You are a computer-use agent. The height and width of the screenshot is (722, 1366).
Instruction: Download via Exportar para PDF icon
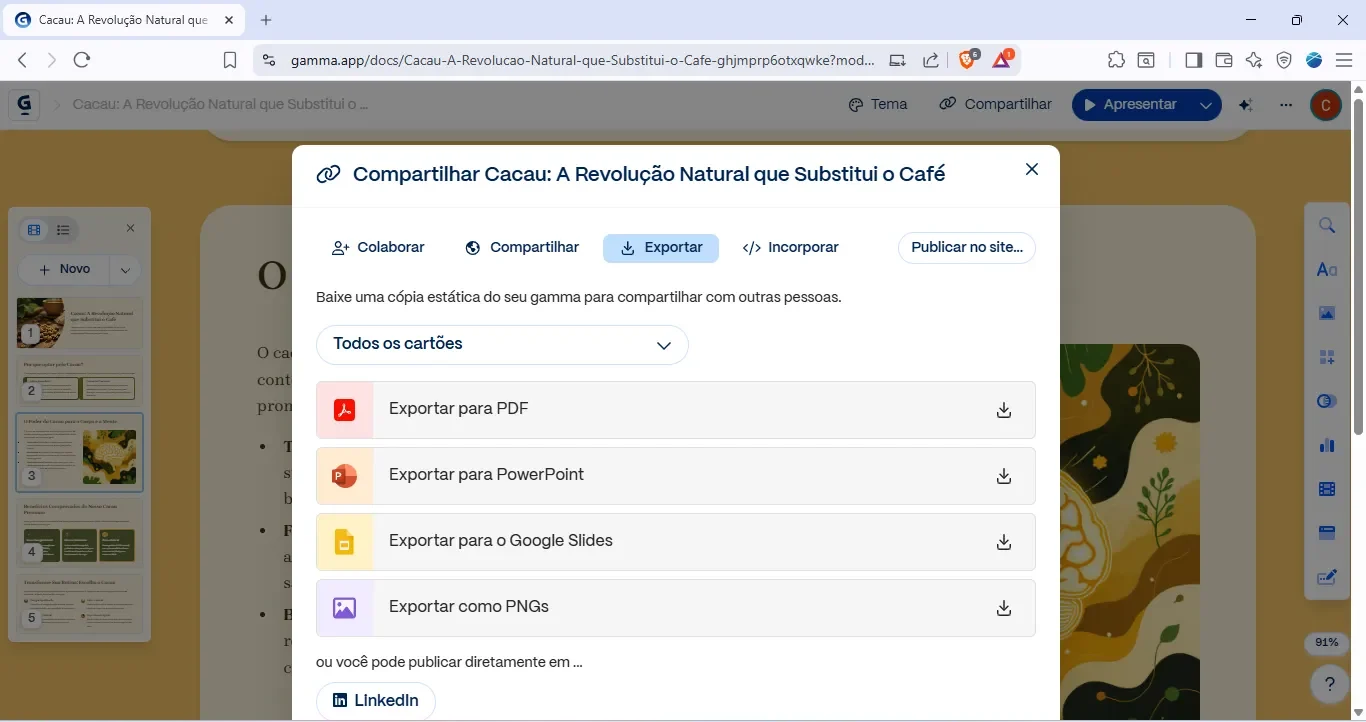[x=1004, y=410]
